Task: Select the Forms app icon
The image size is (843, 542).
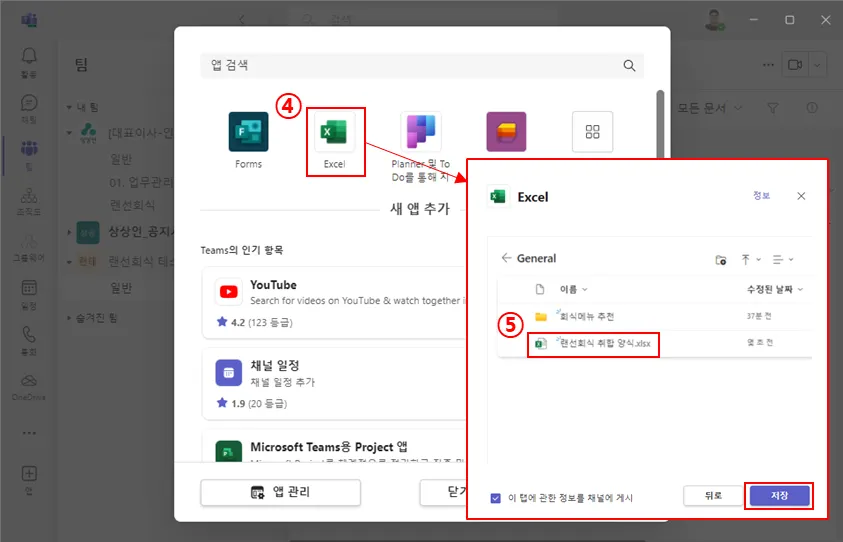Action: (248, 132)
